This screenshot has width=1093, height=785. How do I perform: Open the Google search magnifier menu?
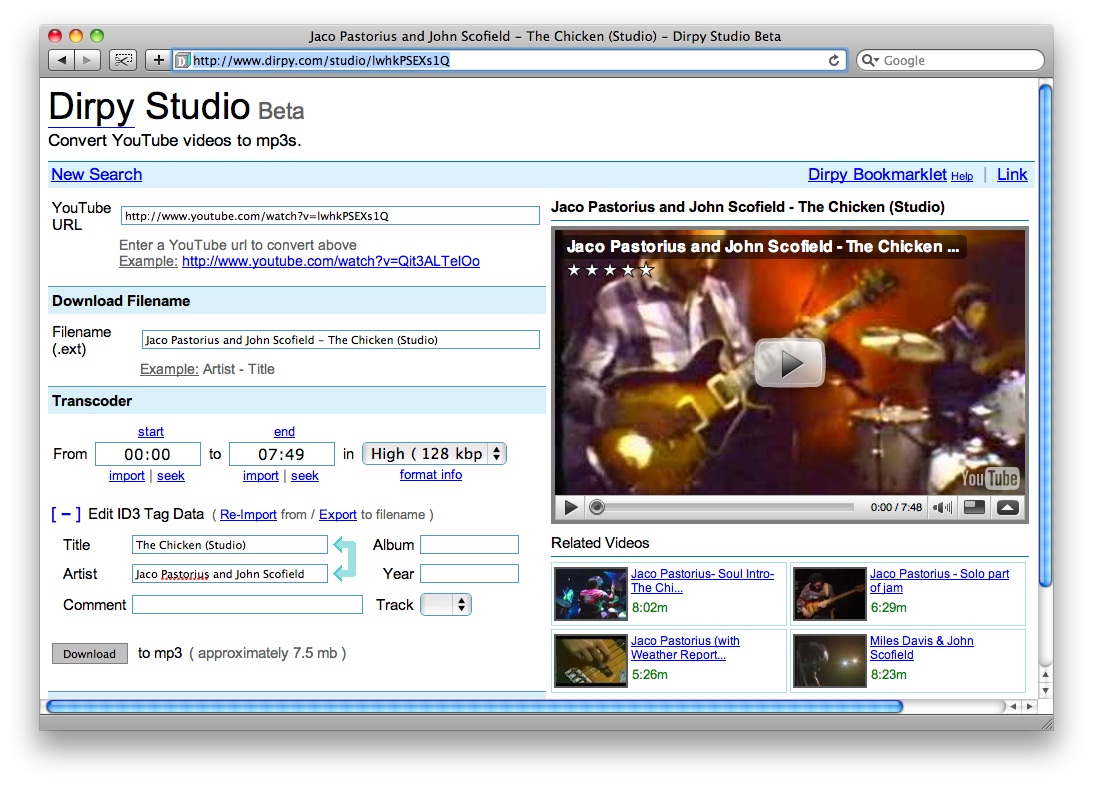870,61
